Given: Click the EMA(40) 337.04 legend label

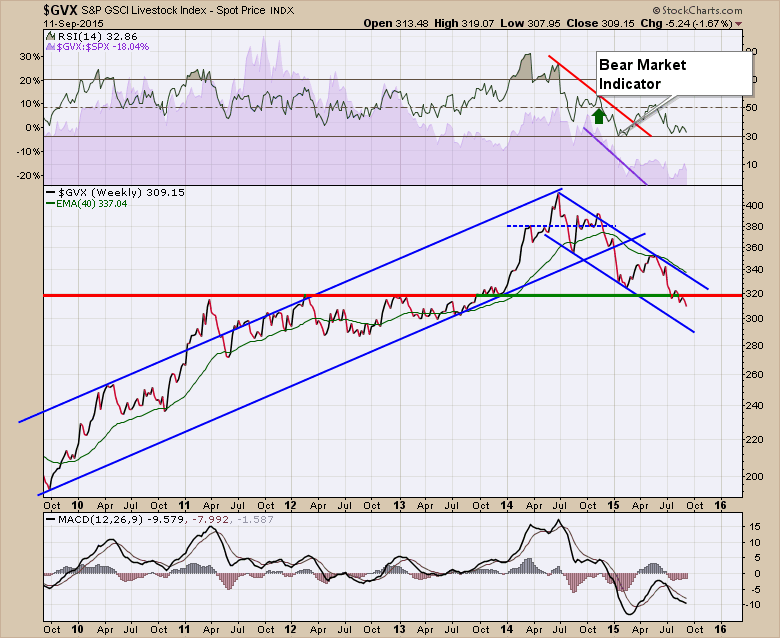Looking at the screenshot, I should [x=87, y=203].
